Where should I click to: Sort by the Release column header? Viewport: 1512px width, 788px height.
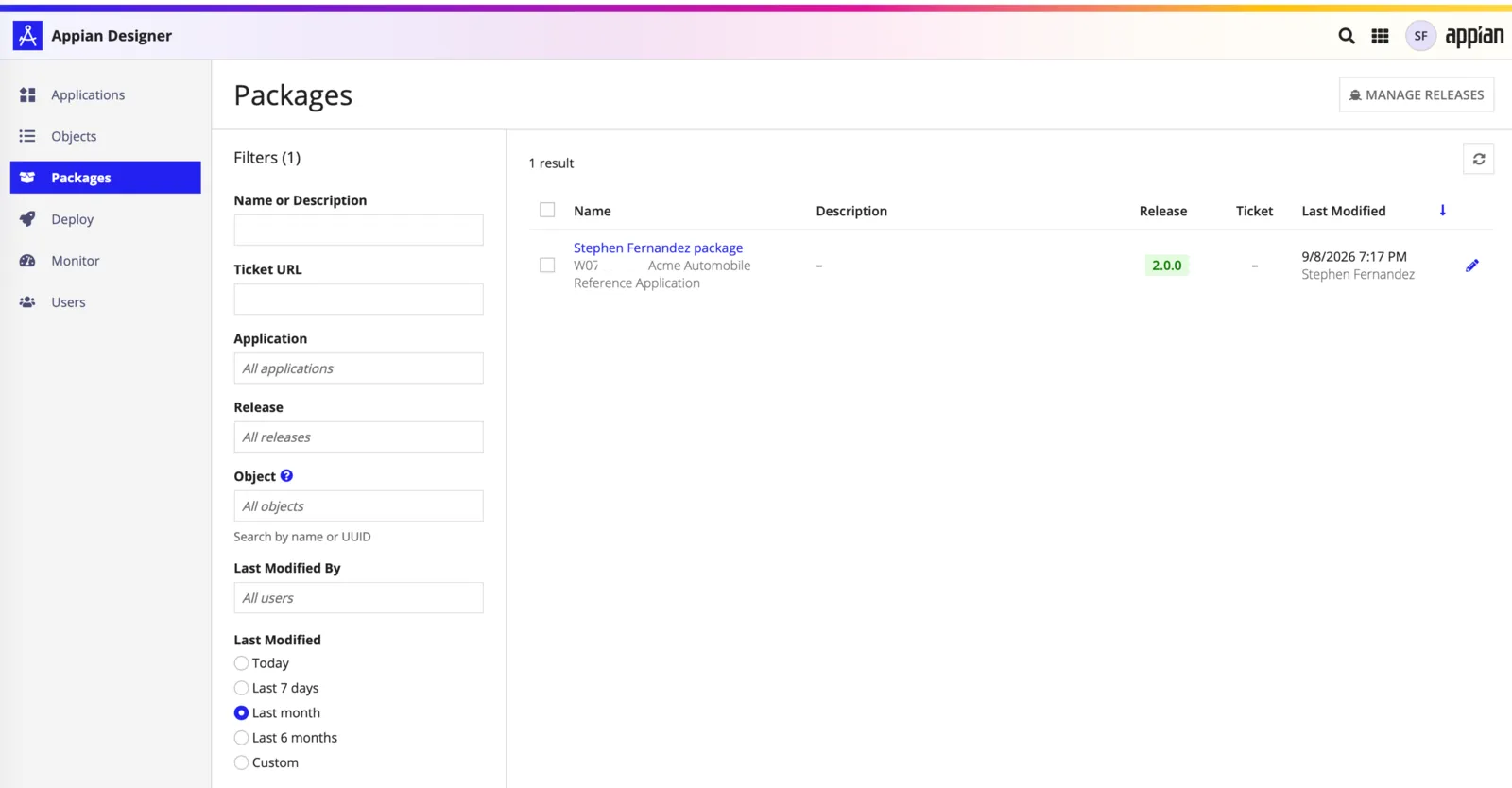click(x=1162, y=211)
